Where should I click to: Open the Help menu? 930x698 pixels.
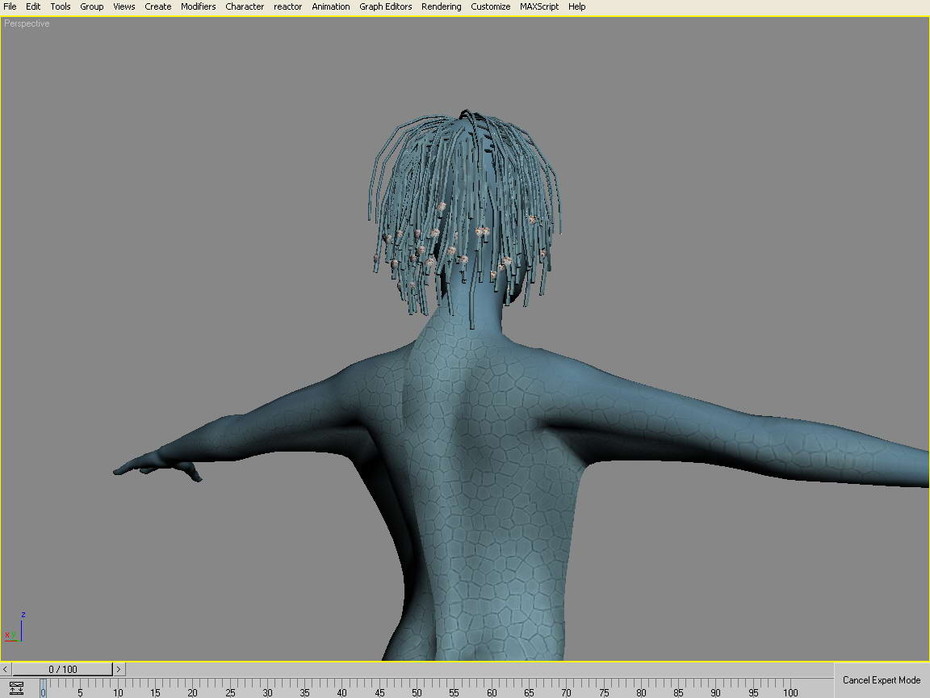[x=577, y=7]
